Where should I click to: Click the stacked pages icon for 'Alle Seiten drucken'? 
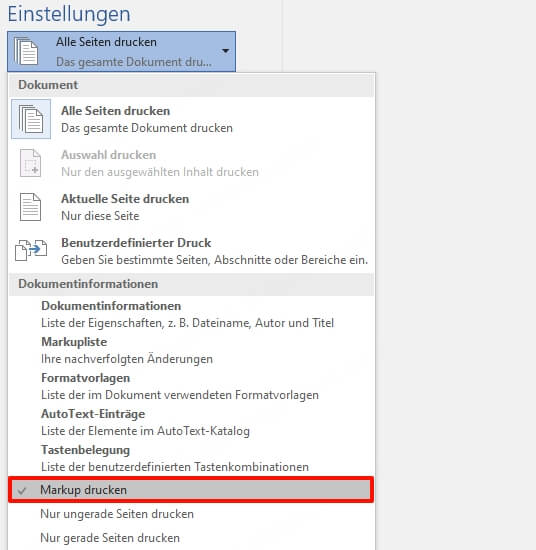coord(31,119)
